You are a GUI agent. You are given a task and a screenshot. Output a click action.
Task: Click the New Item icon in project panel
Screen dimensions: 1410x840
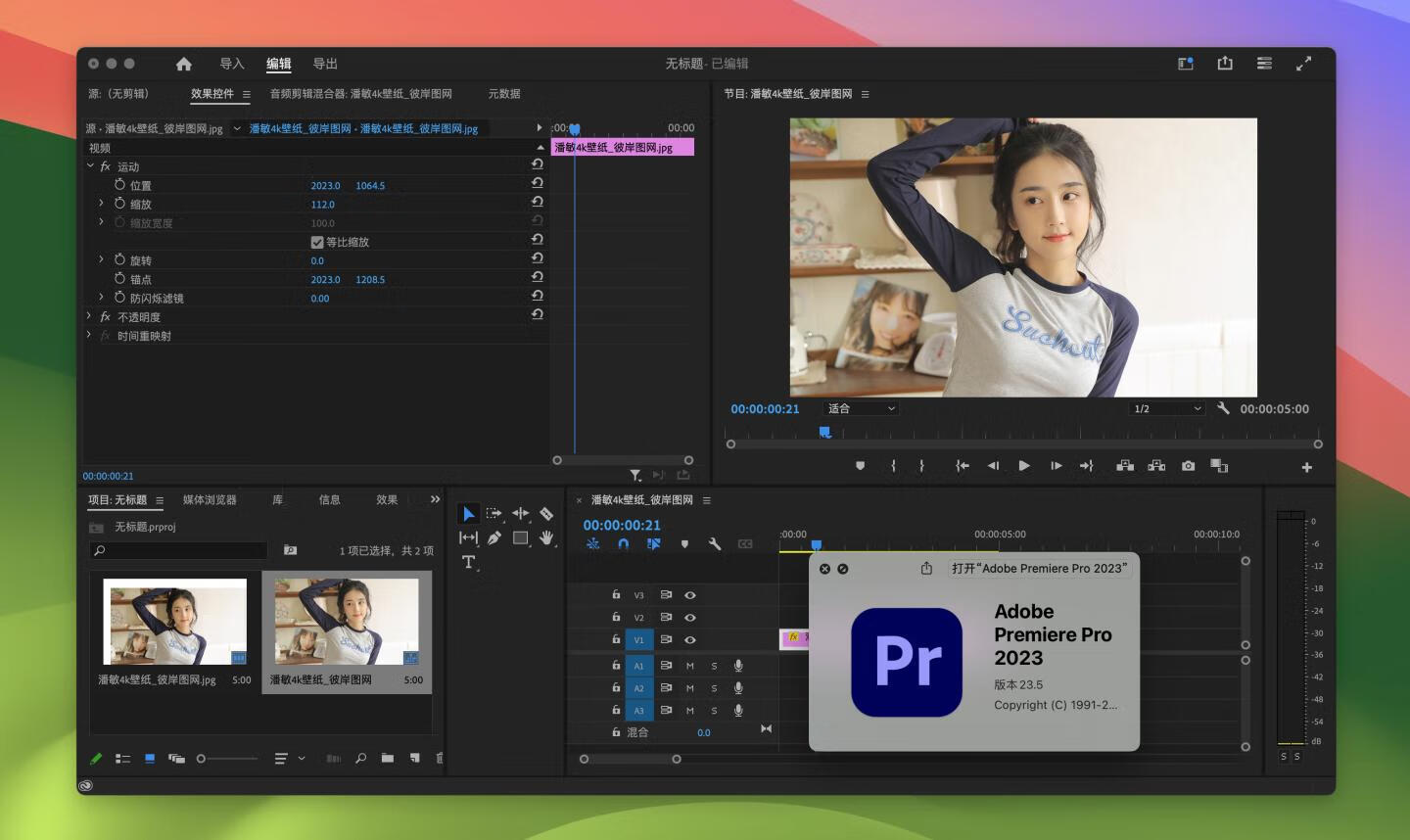tap(414, 758)
